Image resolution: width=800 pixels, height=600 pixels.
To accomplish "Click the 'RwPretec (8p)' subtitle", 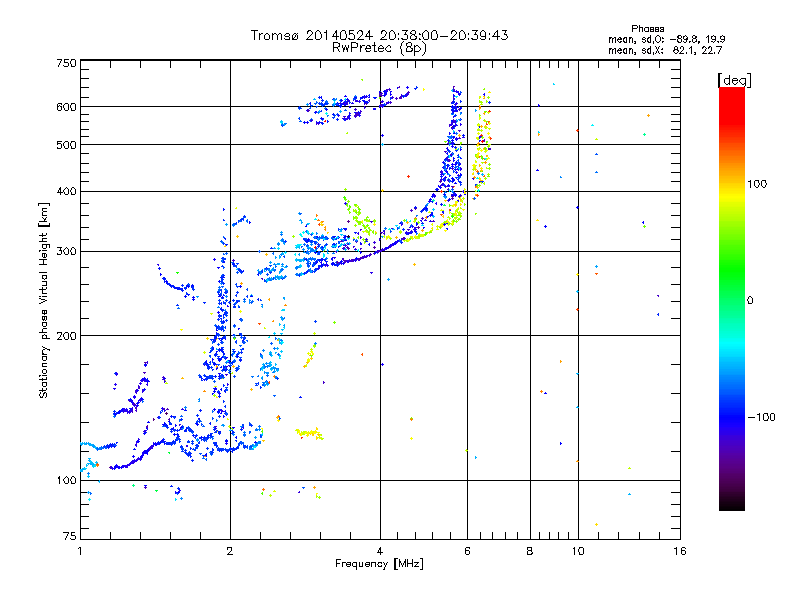I will point(379,48).
